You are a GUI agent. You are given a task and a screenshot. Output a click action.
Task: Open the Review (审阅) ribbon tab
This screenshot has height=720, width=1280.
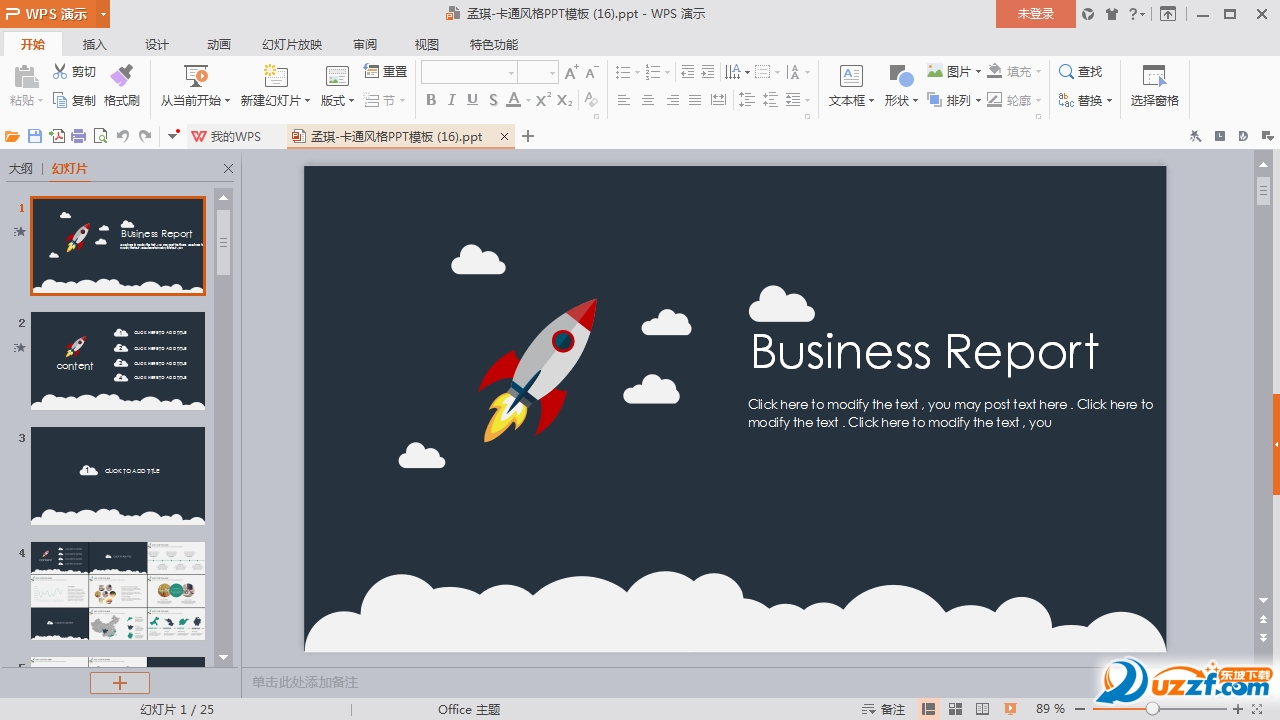coord(365,44)
